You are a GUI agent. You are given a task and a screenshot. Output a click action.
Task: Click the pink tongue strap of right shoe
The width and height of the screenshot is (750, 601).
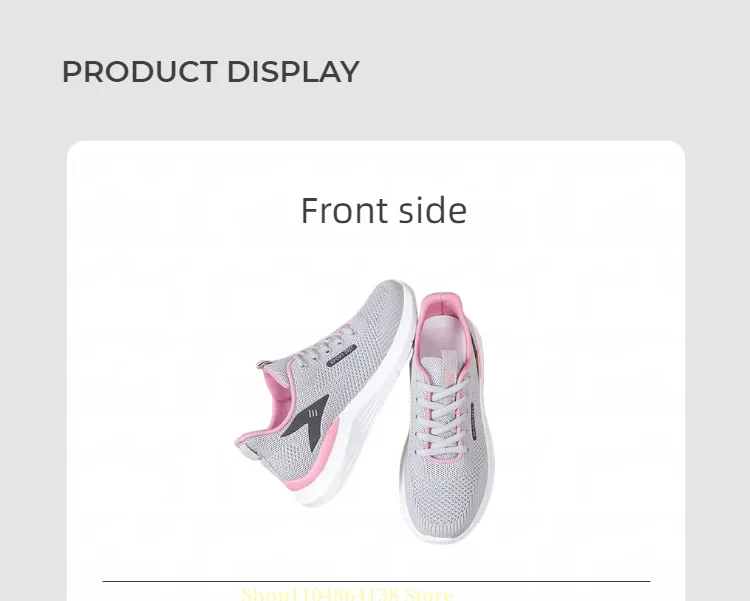click(448, 368)
